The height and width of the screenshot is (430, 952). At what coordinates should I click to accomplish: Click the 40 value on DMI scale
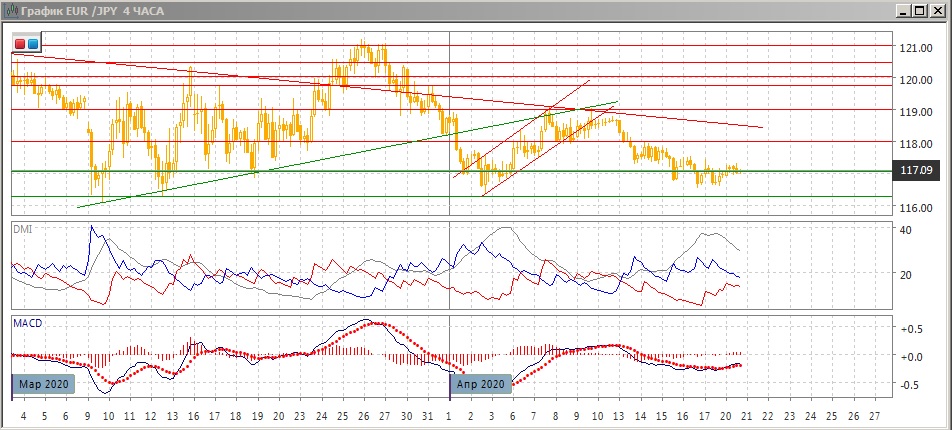click(x=906, y=231)
